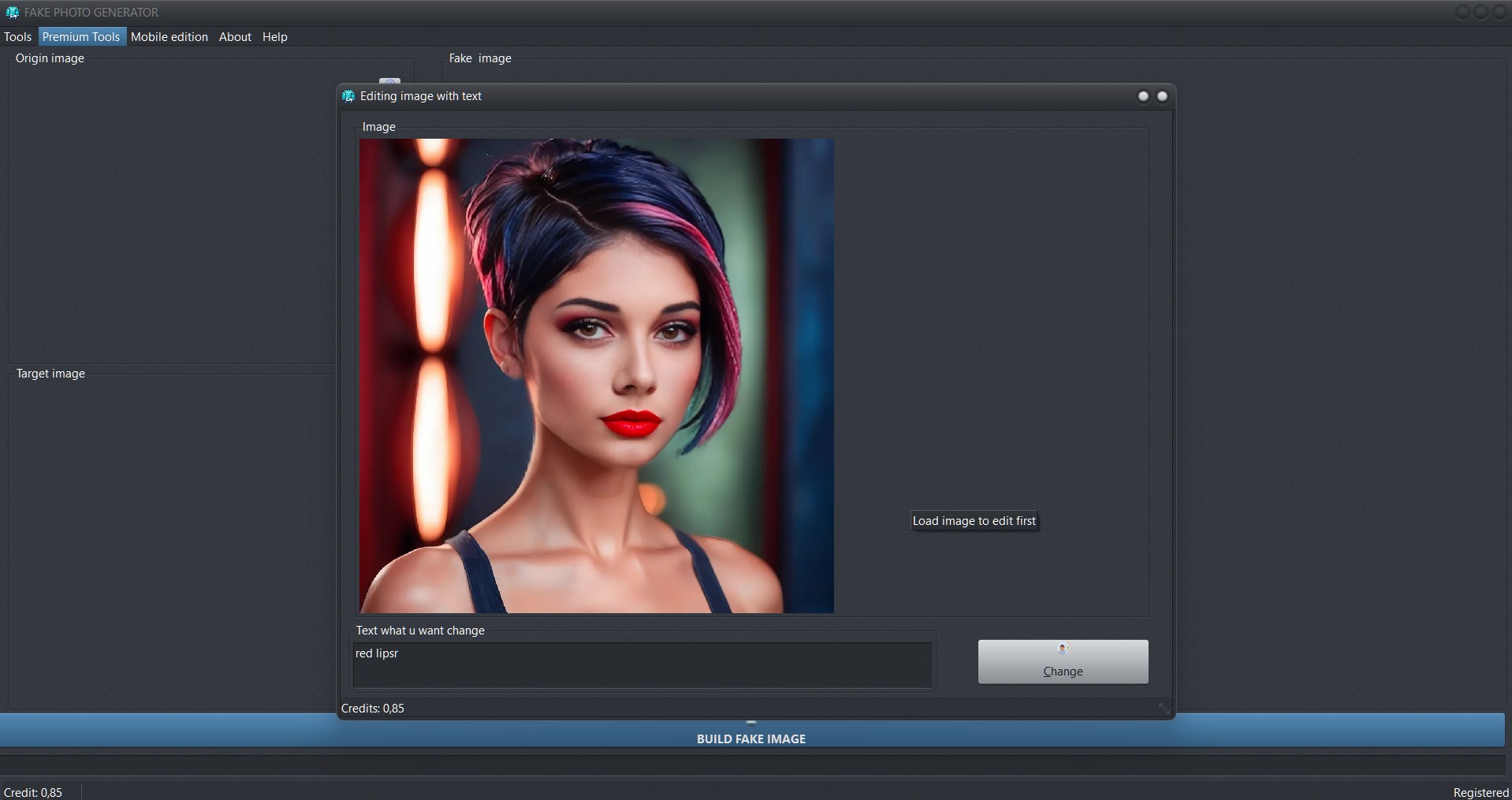Click the dialog resize grip icon

tap(1164, 709)
